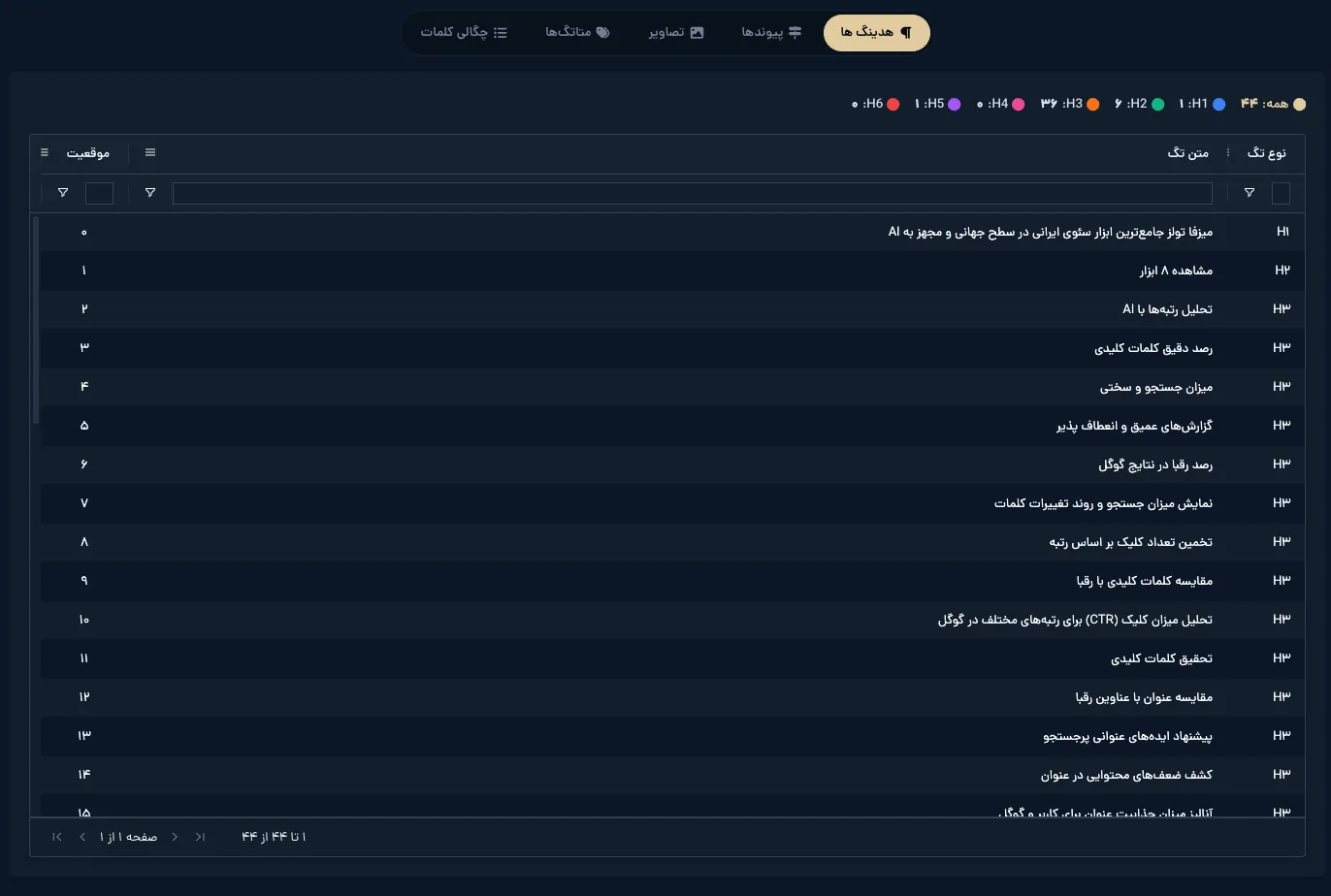Select the H5 purple filter chip
This screenshot has height=896, width=1331.
937,104
